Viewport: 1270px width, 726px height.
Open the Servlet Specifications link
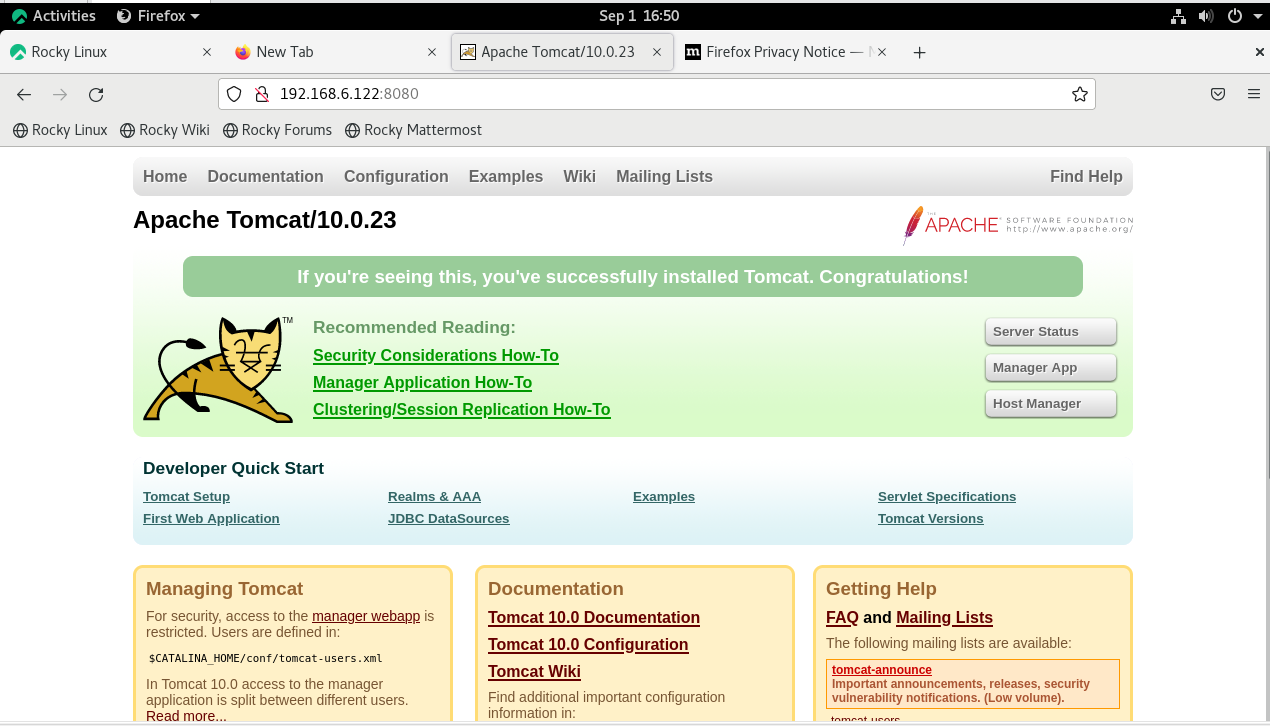[x=947, y=497]
